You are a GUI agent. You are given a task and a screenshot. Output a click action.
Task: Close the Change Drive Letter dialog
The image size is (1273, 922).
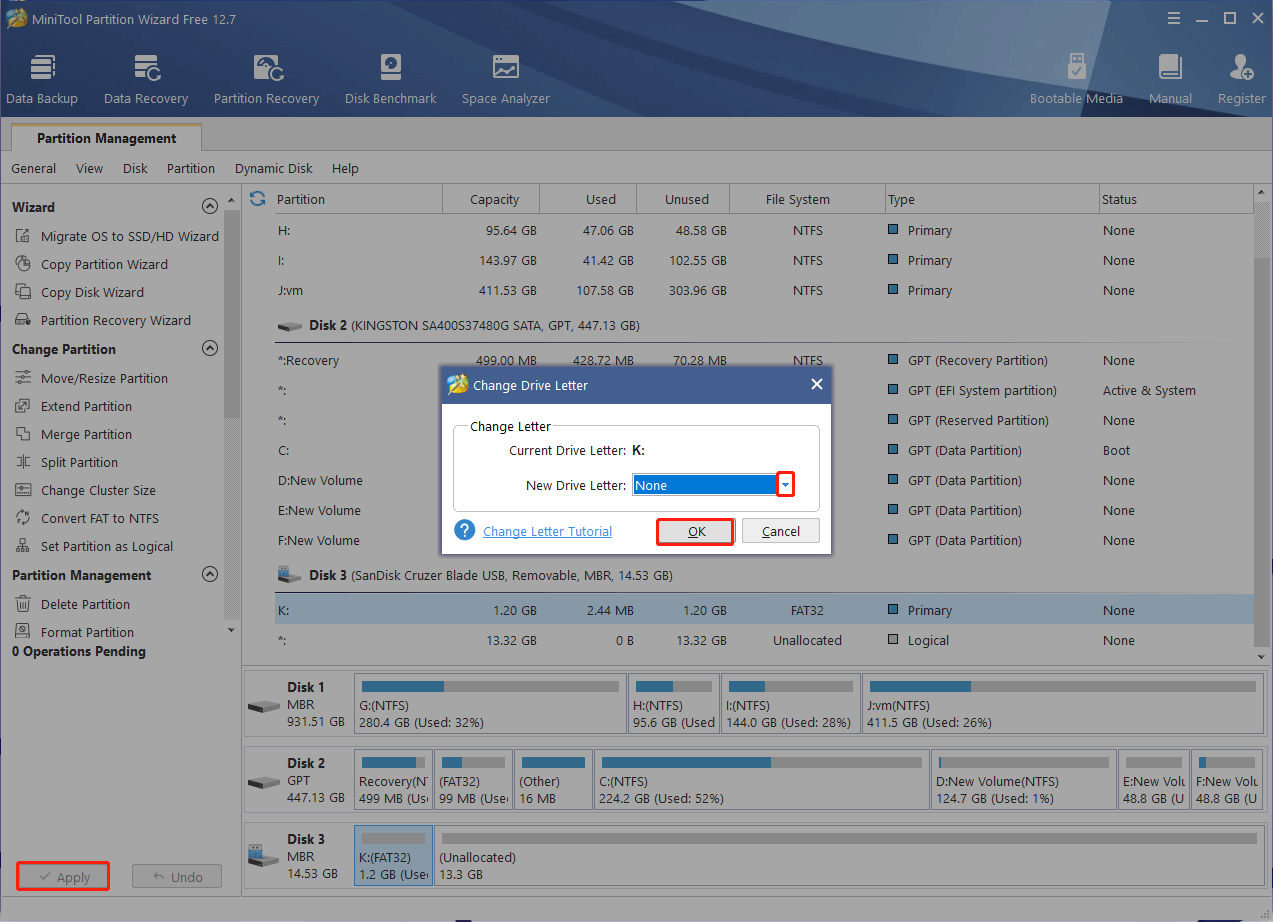(x=816, y=384)
